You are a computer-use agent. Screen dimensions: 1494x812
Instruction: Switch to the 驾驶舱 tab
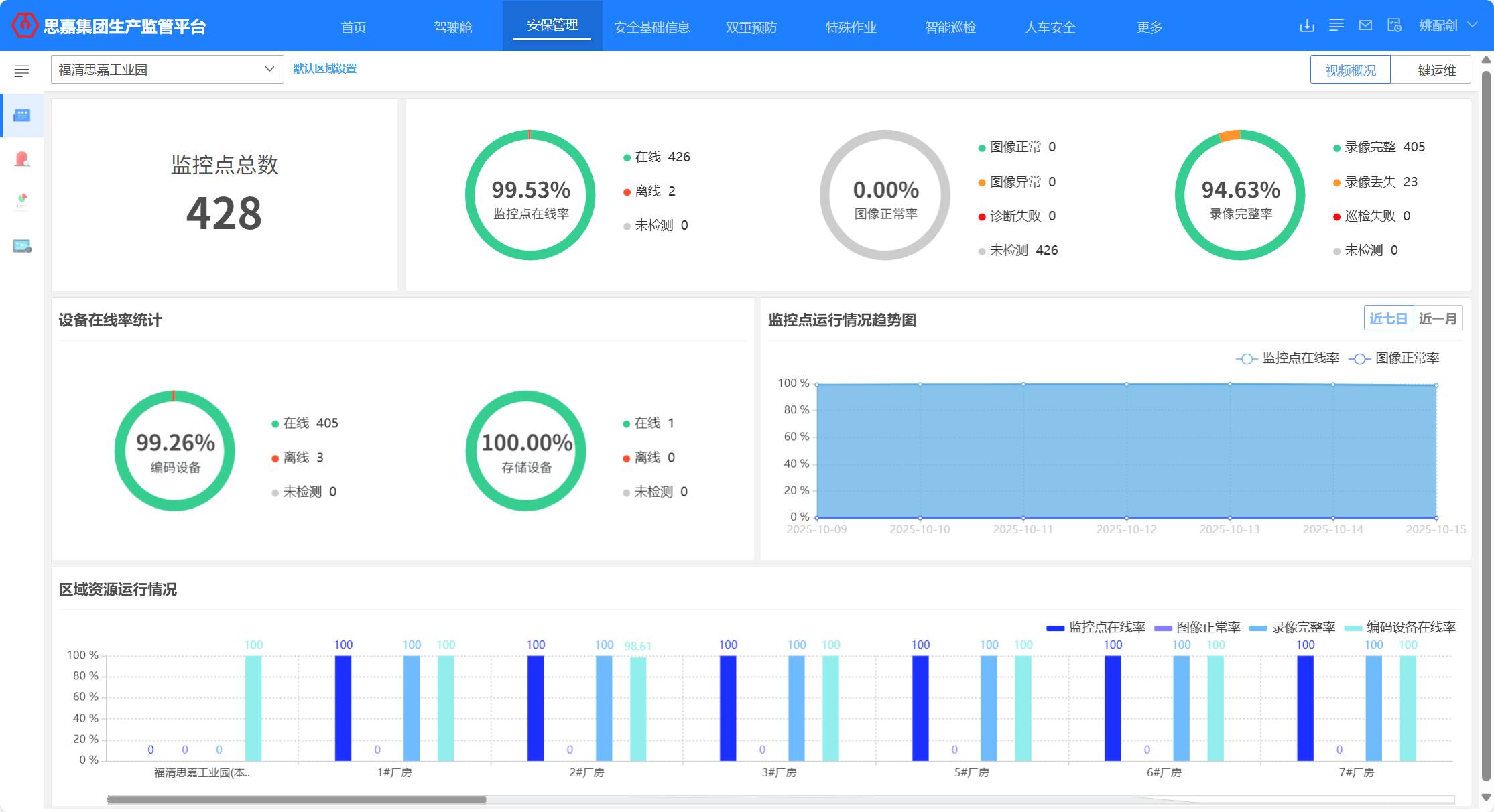click(x=453, y=27)
